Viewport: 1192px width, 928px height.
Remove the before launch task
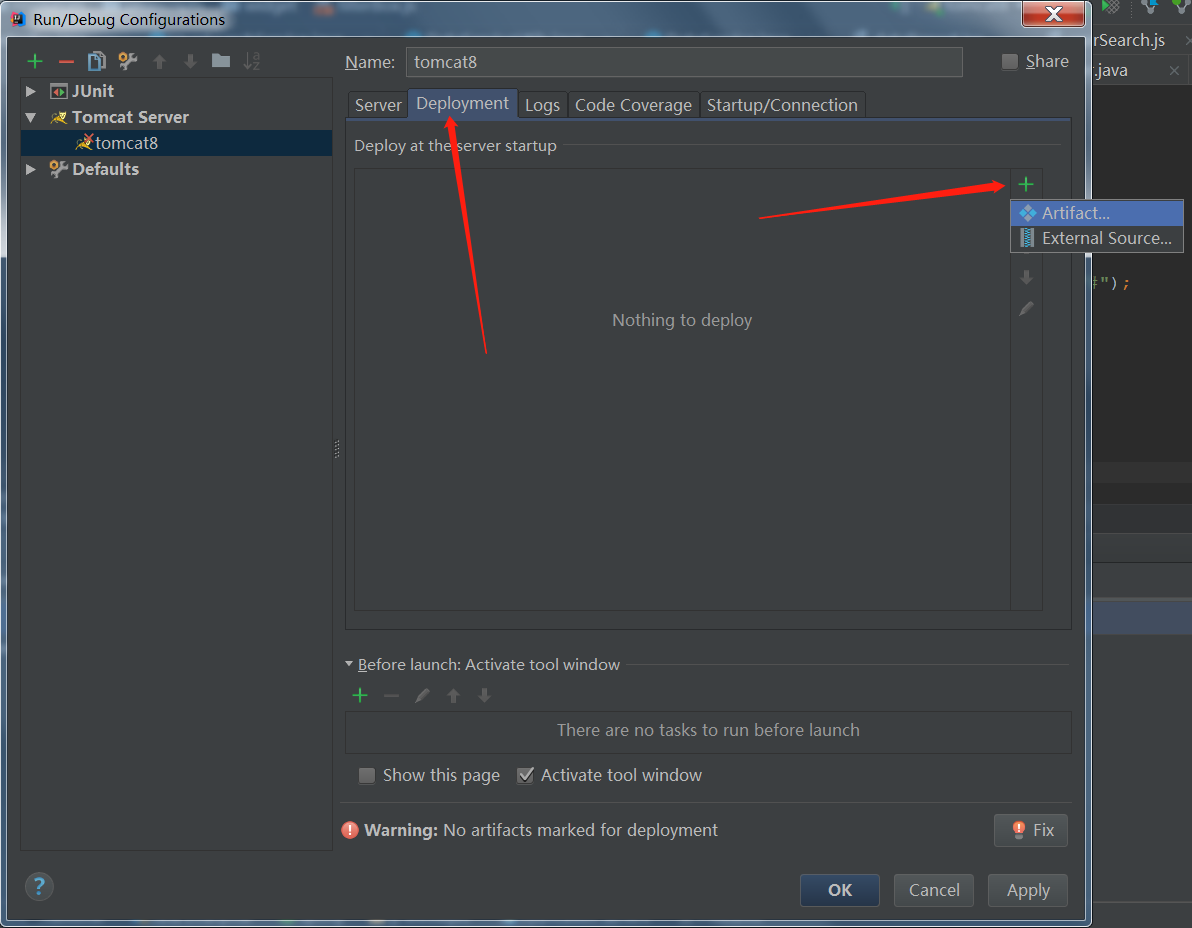(392, 695)
